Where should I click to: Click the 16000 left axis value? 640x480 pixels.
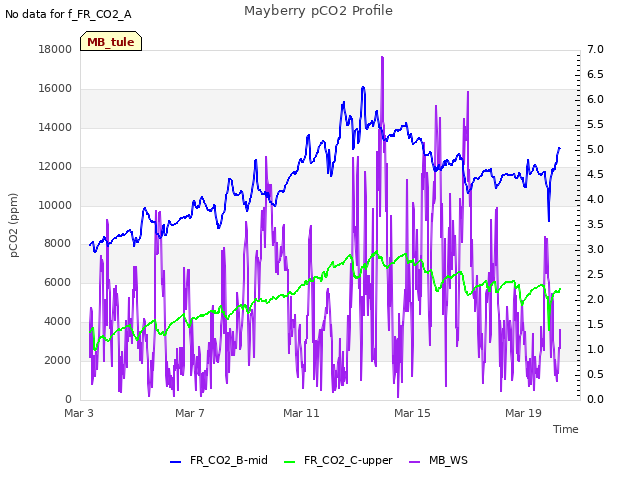coord(55,89)
